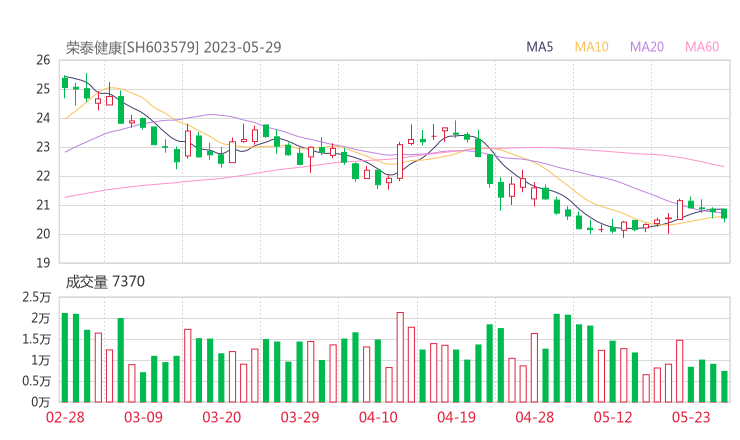Click the 1万 volume axis label
Viewport: 740px width, 440px height.
pyautogui.click(x=41, y=361)
